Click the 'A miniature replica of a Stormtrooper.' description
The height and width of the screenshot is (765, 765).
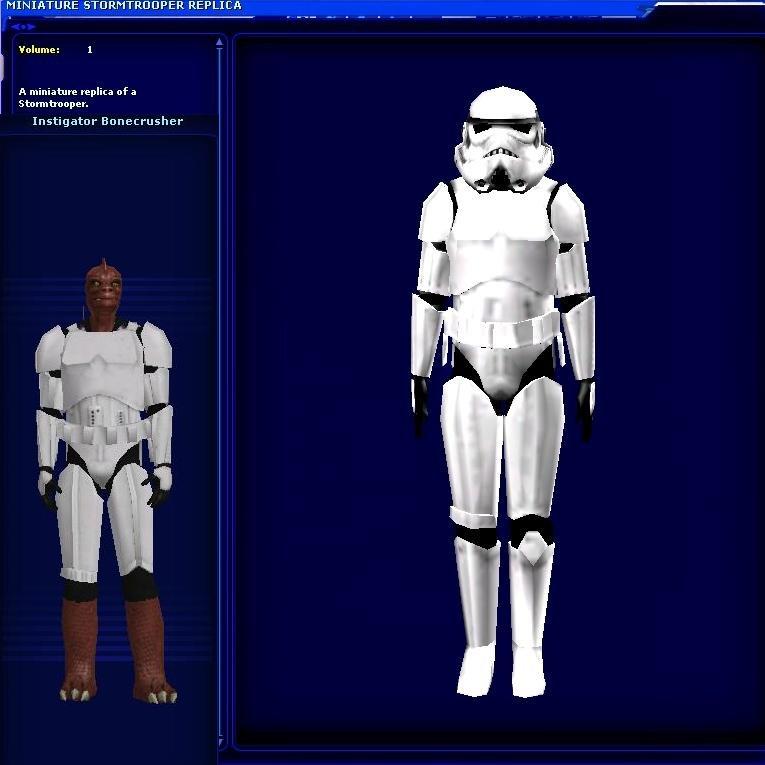pos(78,98)
